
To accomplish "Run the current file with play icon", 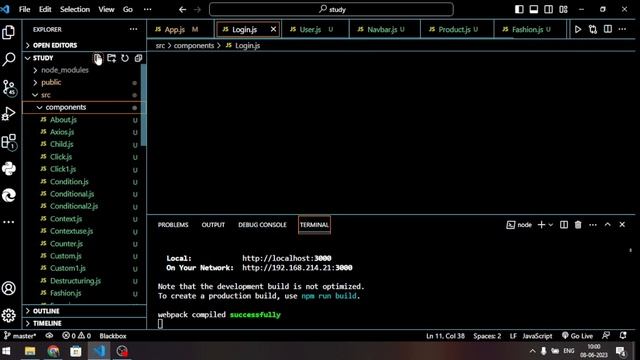I will 578,29.
